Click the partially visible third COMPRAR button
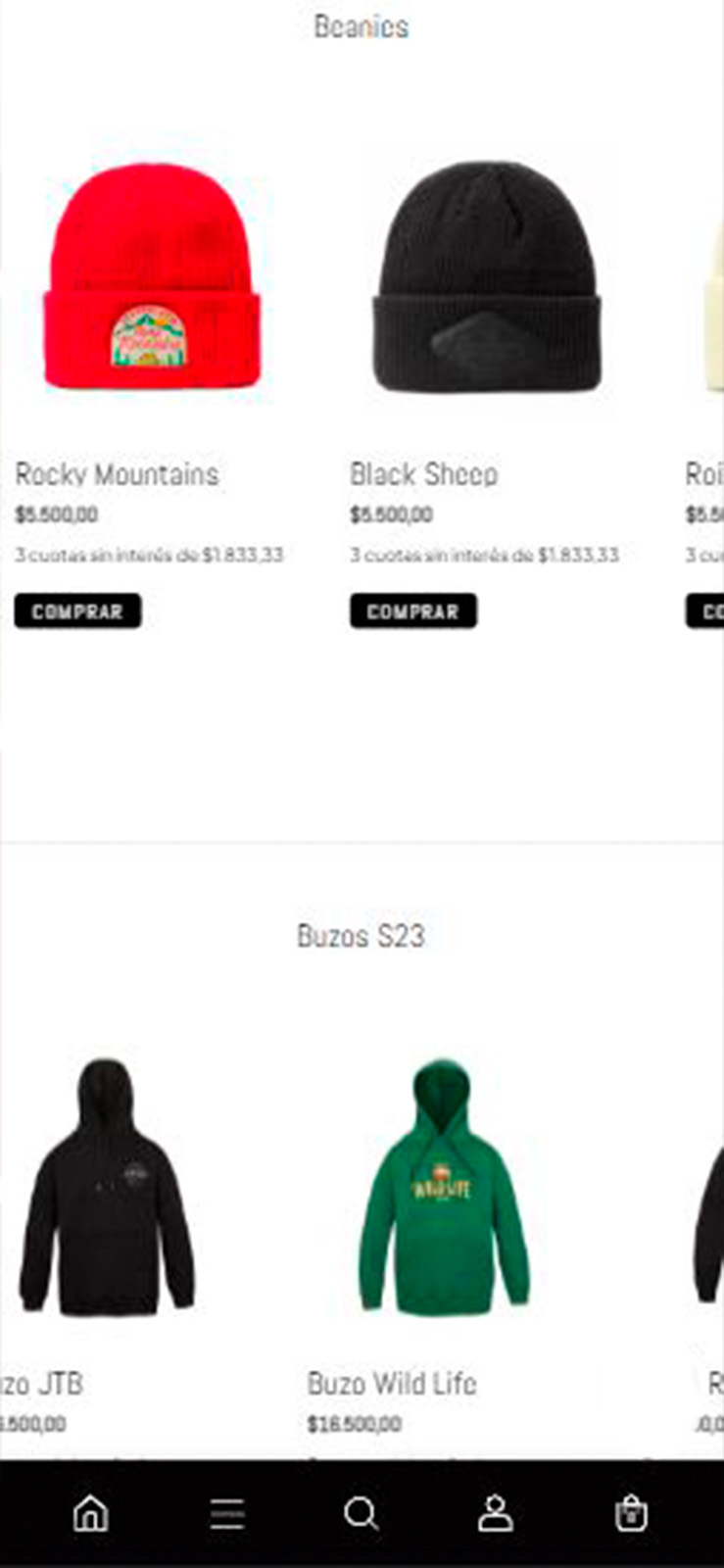 705,612
